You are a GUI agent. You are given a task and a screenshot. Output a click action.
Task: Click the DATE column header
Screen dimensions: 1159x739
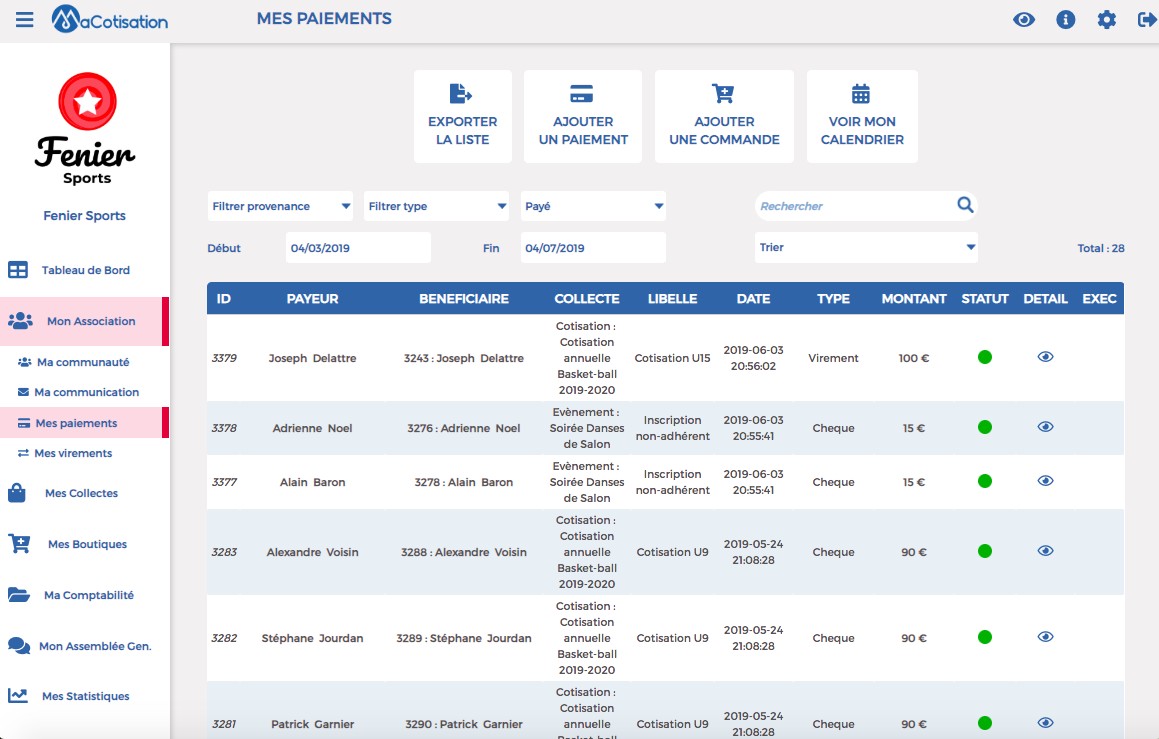point(753,299)
